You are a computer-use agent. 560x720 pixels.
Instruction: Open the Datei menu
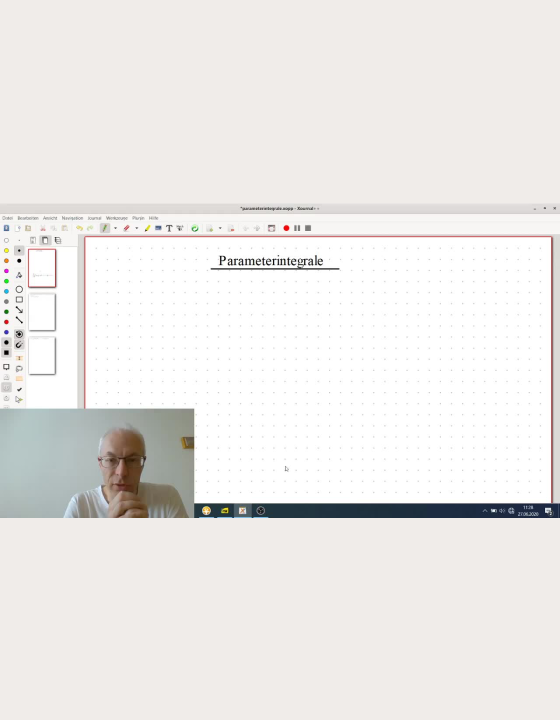click(x=7, y=218)
